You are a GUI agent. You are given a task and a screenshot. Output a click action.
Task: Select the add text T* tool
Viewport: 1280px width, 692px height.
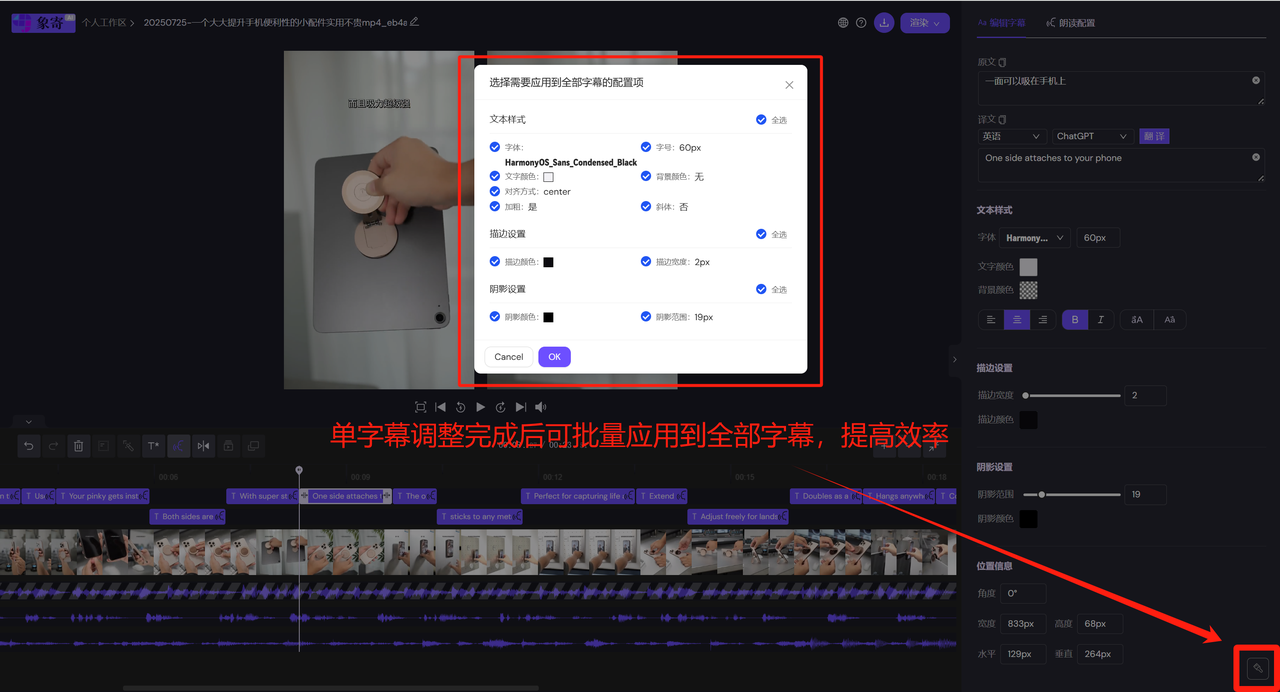[x=153, y=446]
